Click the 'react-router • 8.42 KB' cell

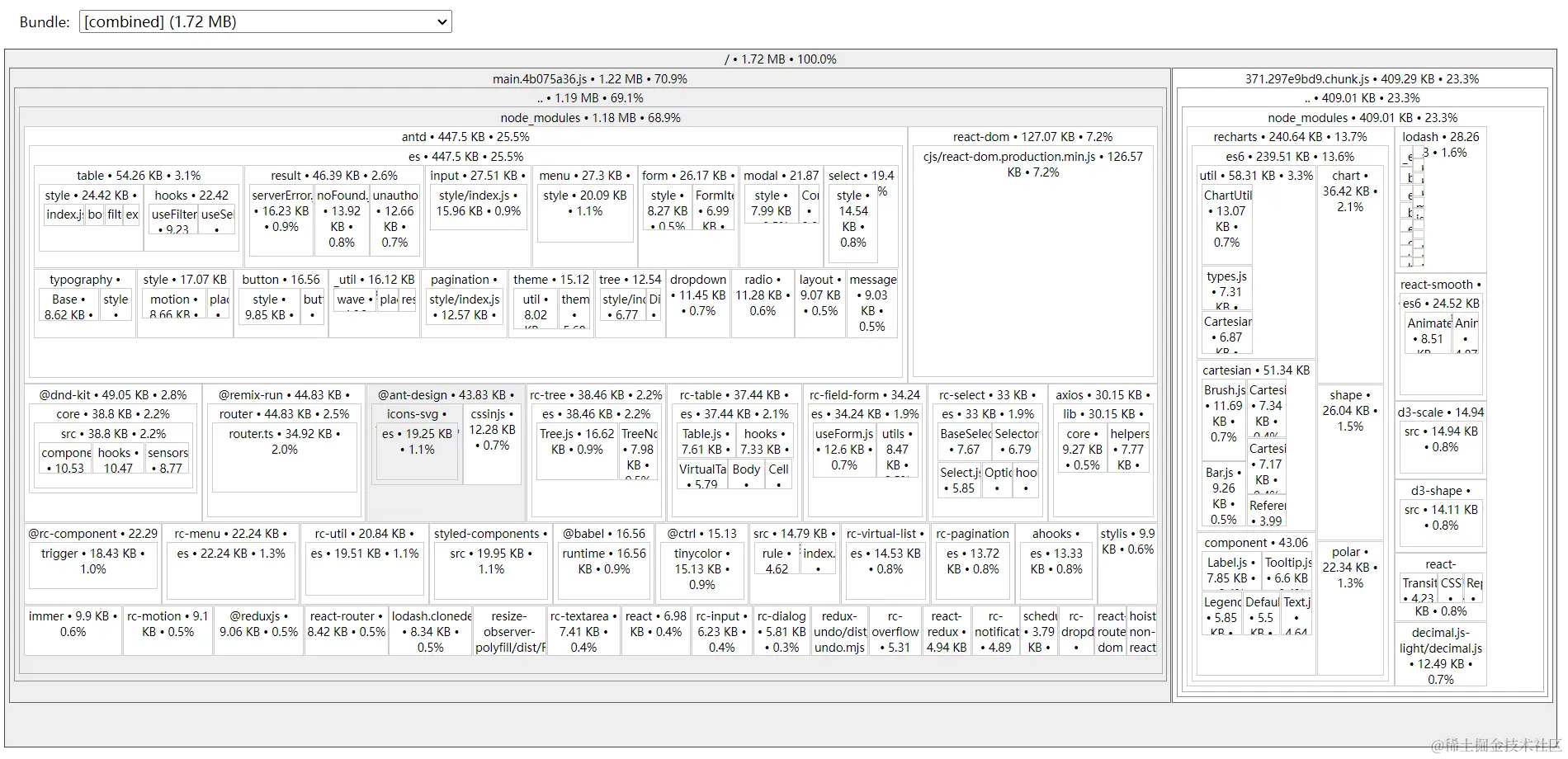click(x=347, y=632)
